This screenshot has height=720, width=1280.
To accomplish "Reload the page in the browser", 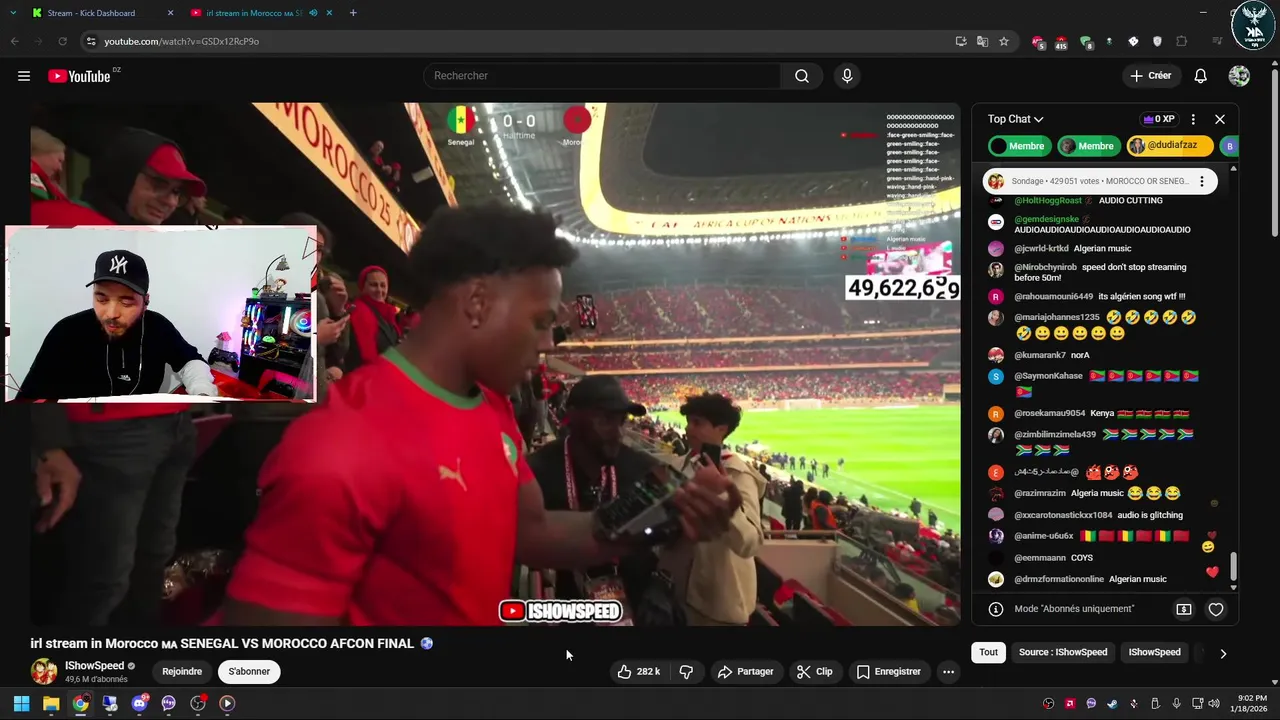I will [62, 41].
